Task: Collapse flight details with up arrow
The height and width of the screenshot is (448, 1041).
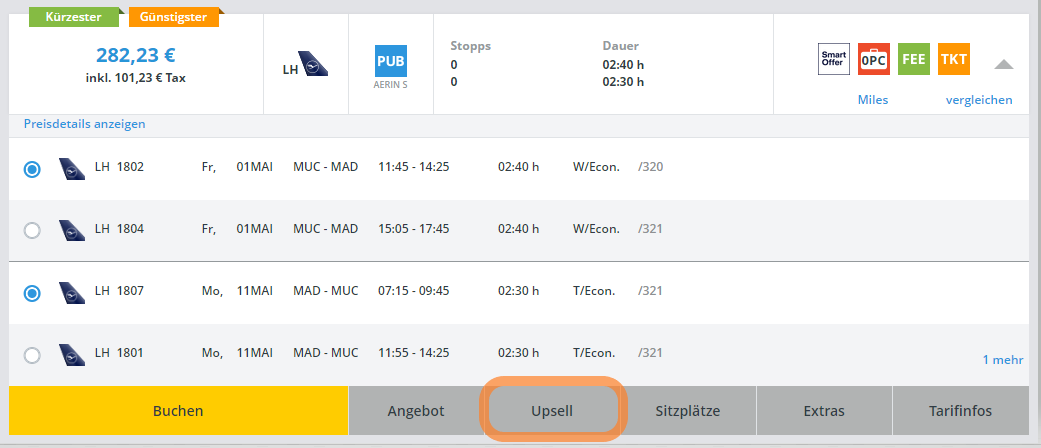Action: (x=1004, y=64)
